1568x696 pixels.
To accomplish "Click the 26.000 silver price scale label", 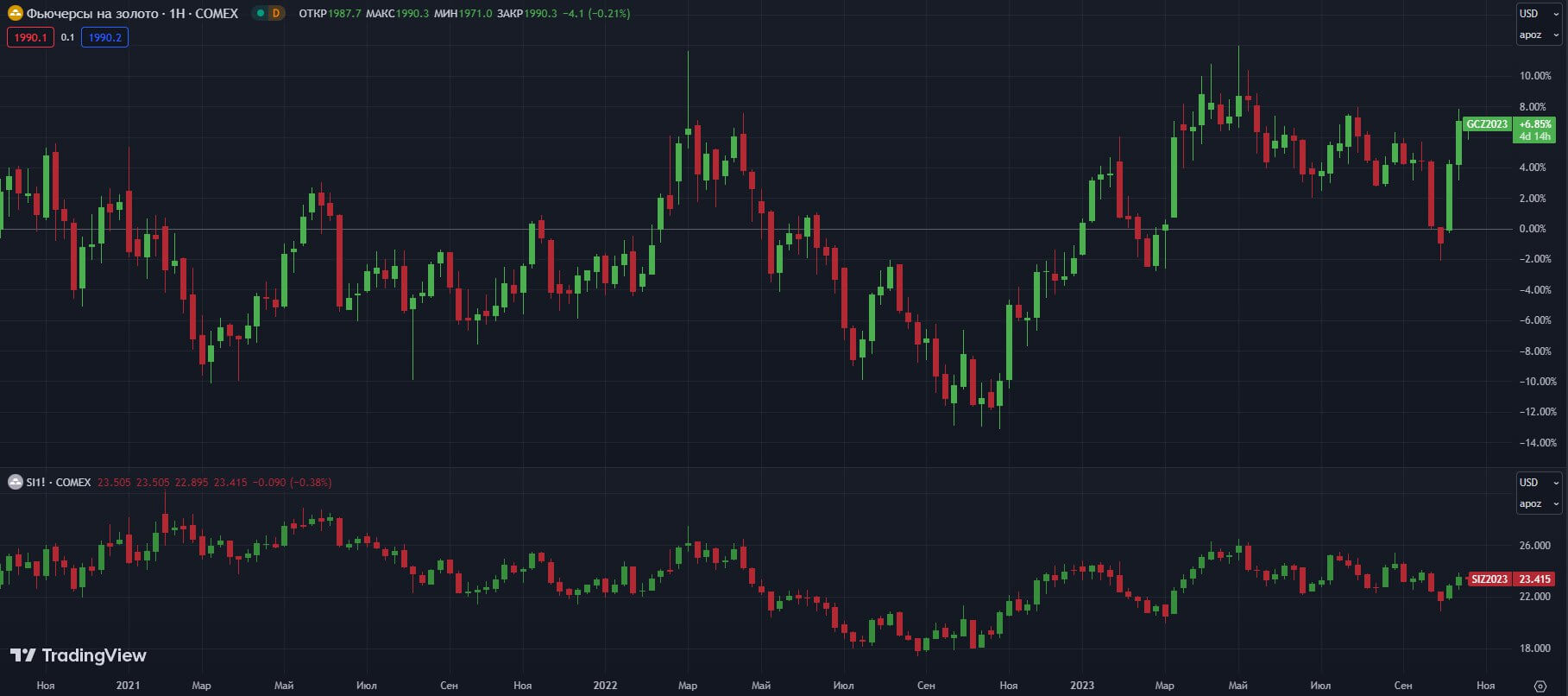I will tap(1535, 546).
